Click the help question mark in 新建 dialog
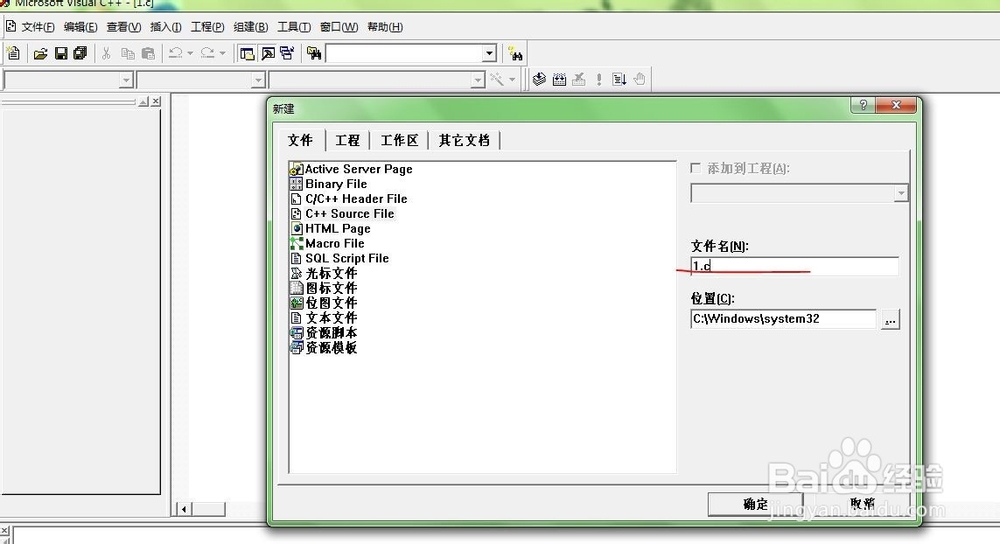Viewport: 1000px width, 544px height. coord(863,105)
